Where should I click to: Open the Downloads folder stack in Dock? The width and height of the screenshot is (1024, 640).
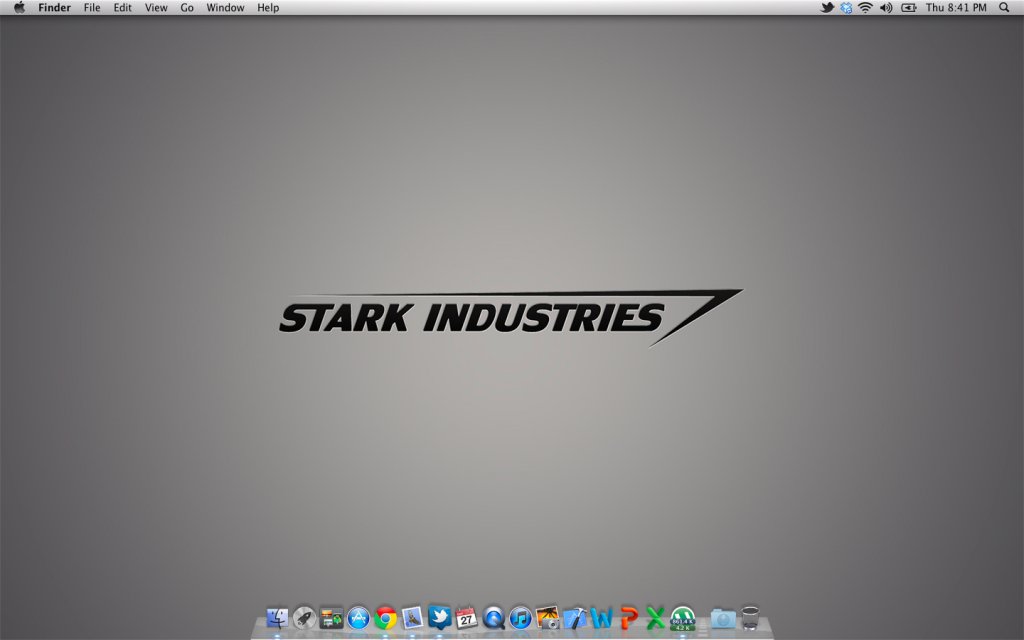click(x=723, y=618)
